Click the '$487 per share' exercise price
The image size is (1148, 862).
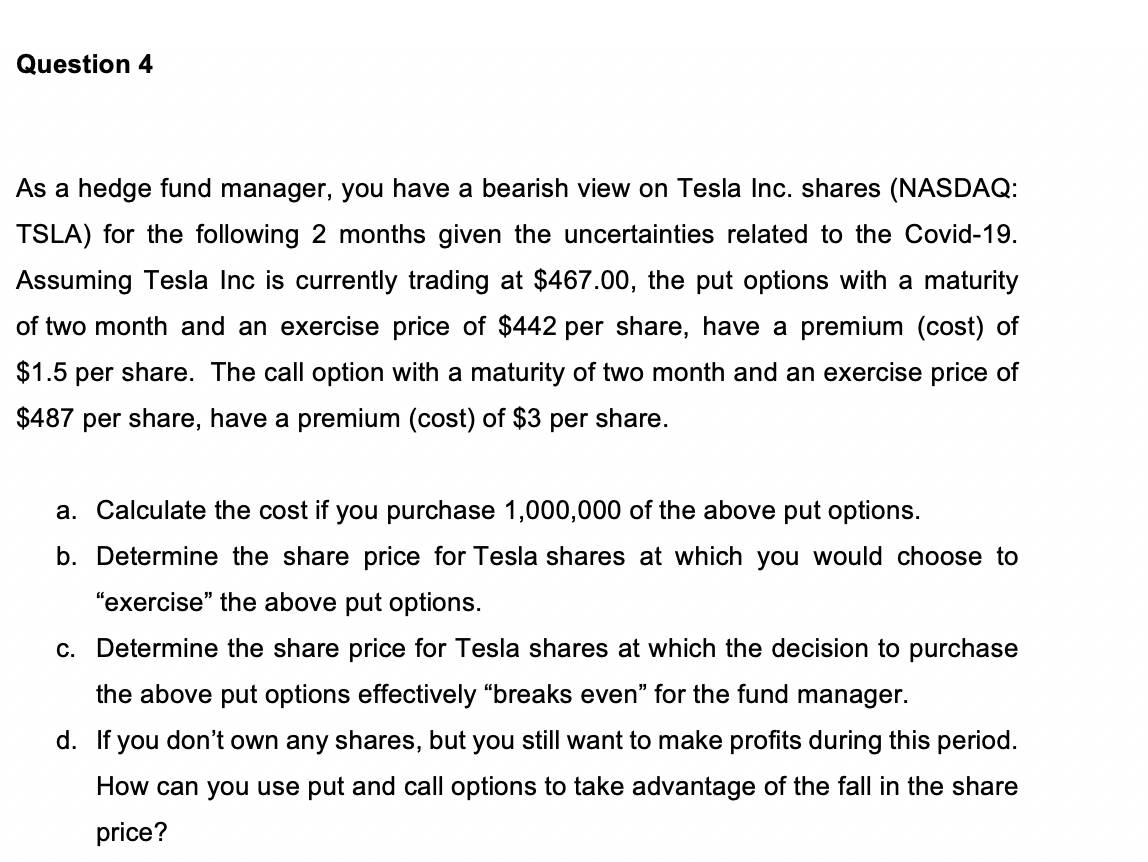point(108,419)
